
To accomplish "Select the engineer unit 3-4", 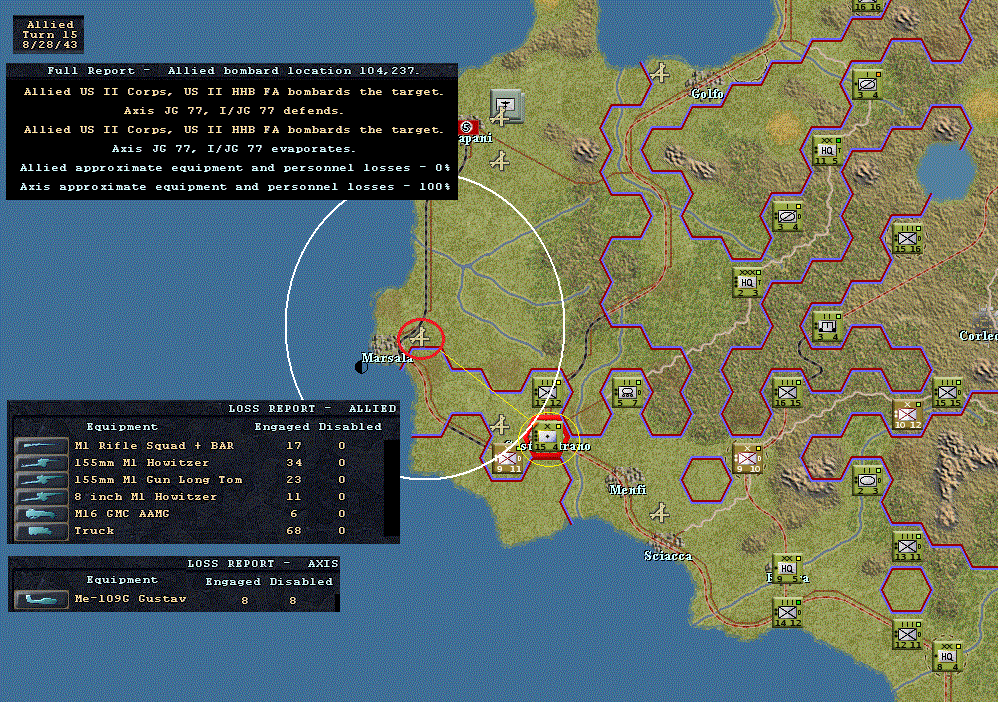I will pos(827,327).
